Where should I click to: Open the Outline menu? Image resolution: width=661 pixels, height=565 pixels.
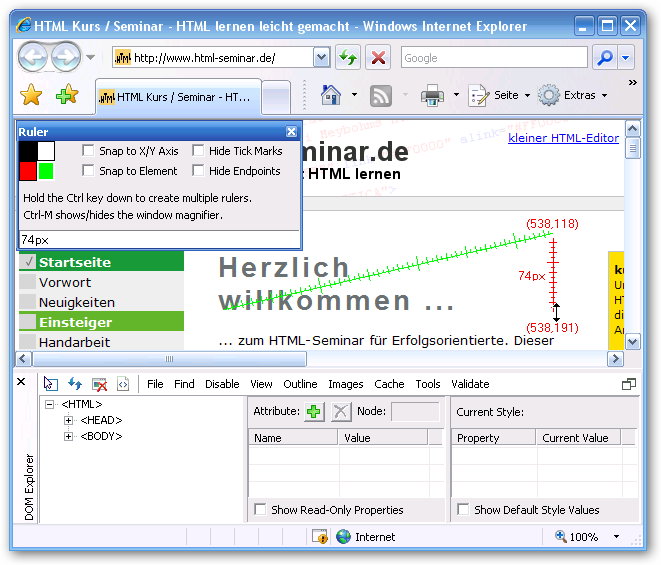(x=300, y=384)
